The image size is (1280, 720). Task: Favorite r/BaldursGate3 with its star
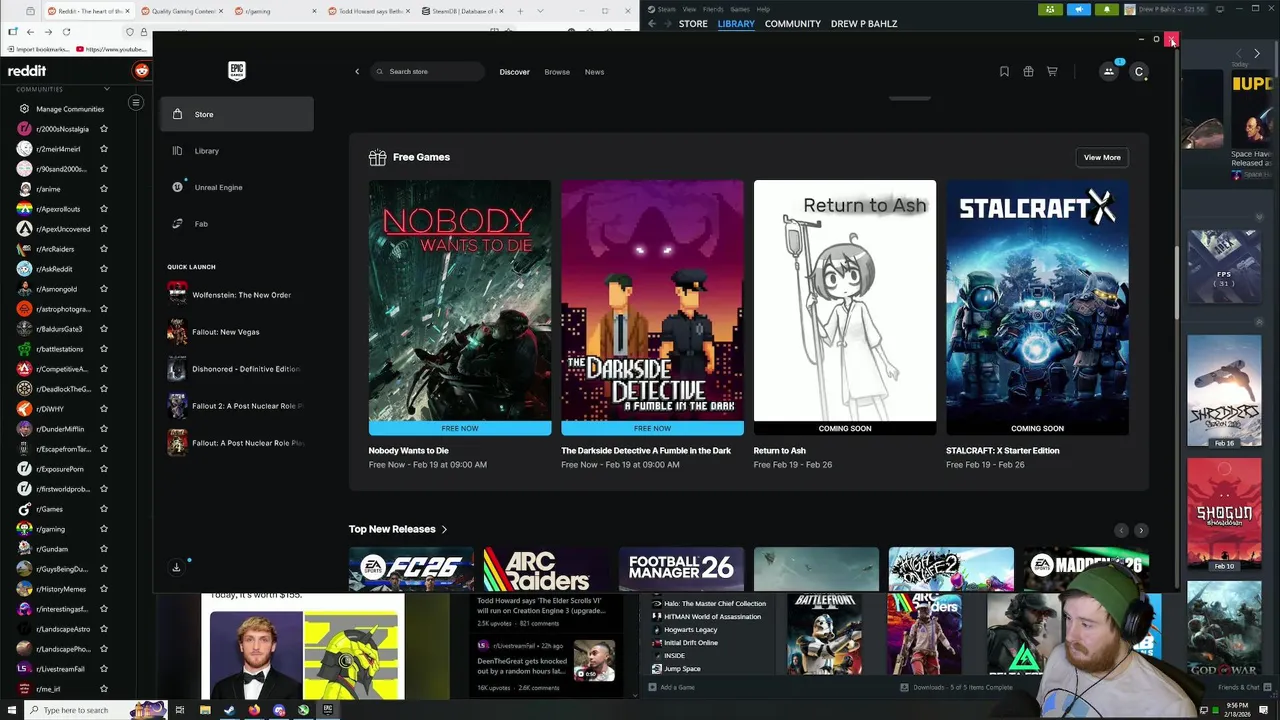tap(103, 329)
